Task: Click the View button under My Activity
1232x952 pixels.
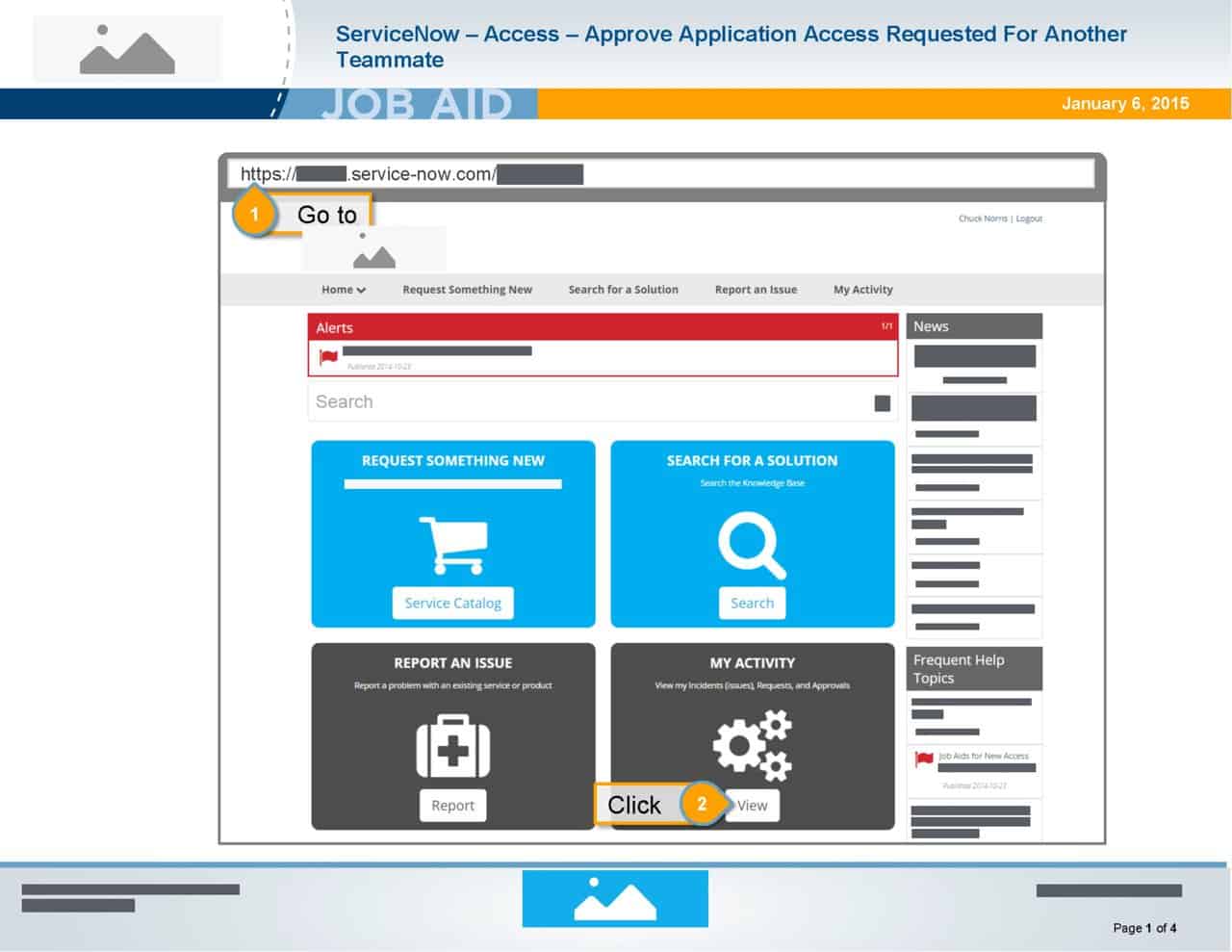Action: click(x=752, y=806)
